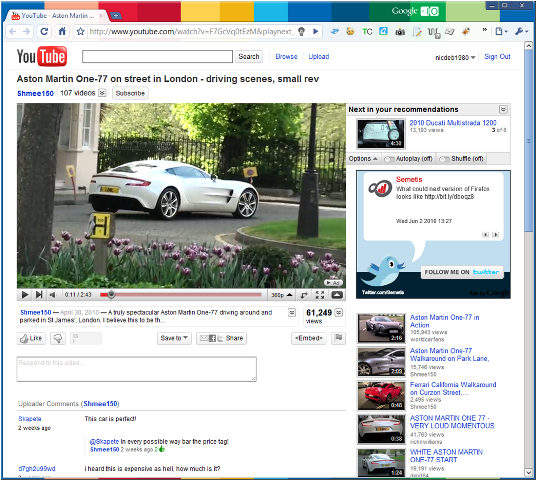536x480 pixels.
Task: Collapse Next in your recommendations panel
Action: tap(503, 109)
